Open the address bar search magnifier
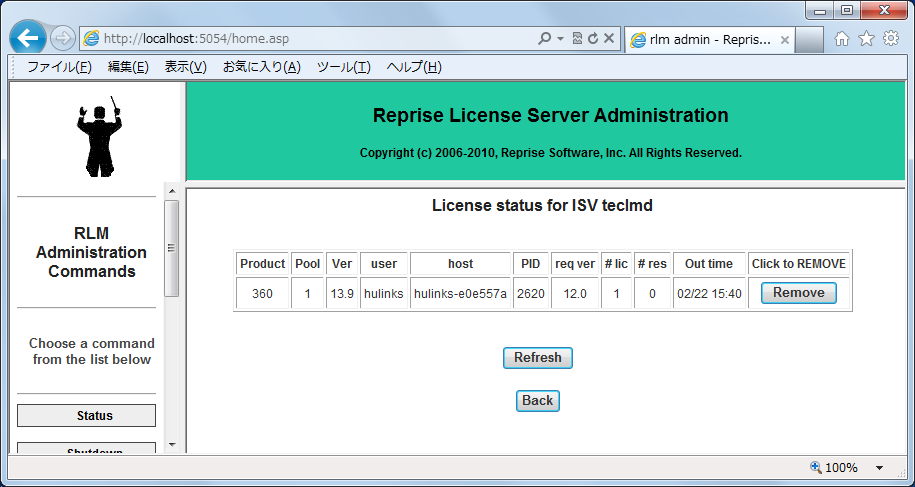The image size is (915, 487). coord(544,38)
